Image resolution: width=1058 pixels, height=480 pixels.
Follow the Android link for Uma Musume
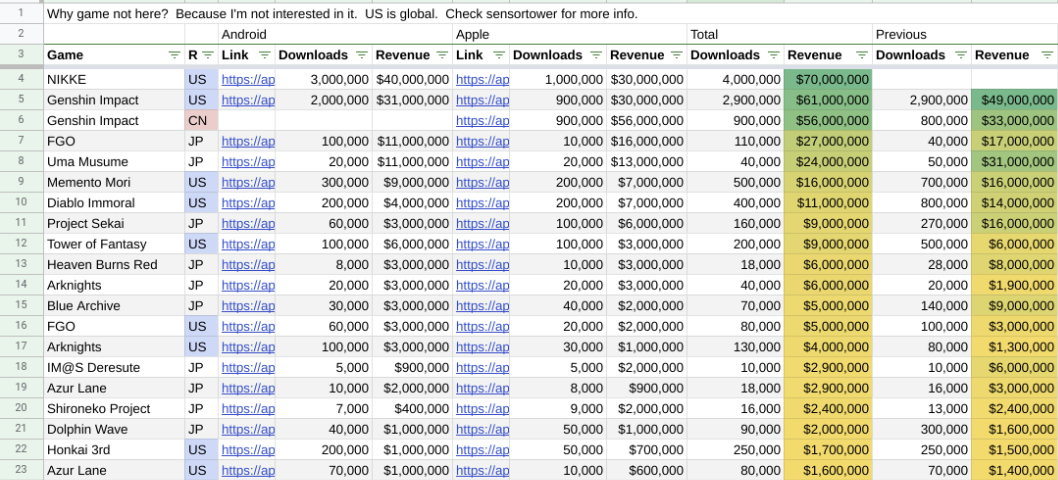247,162
